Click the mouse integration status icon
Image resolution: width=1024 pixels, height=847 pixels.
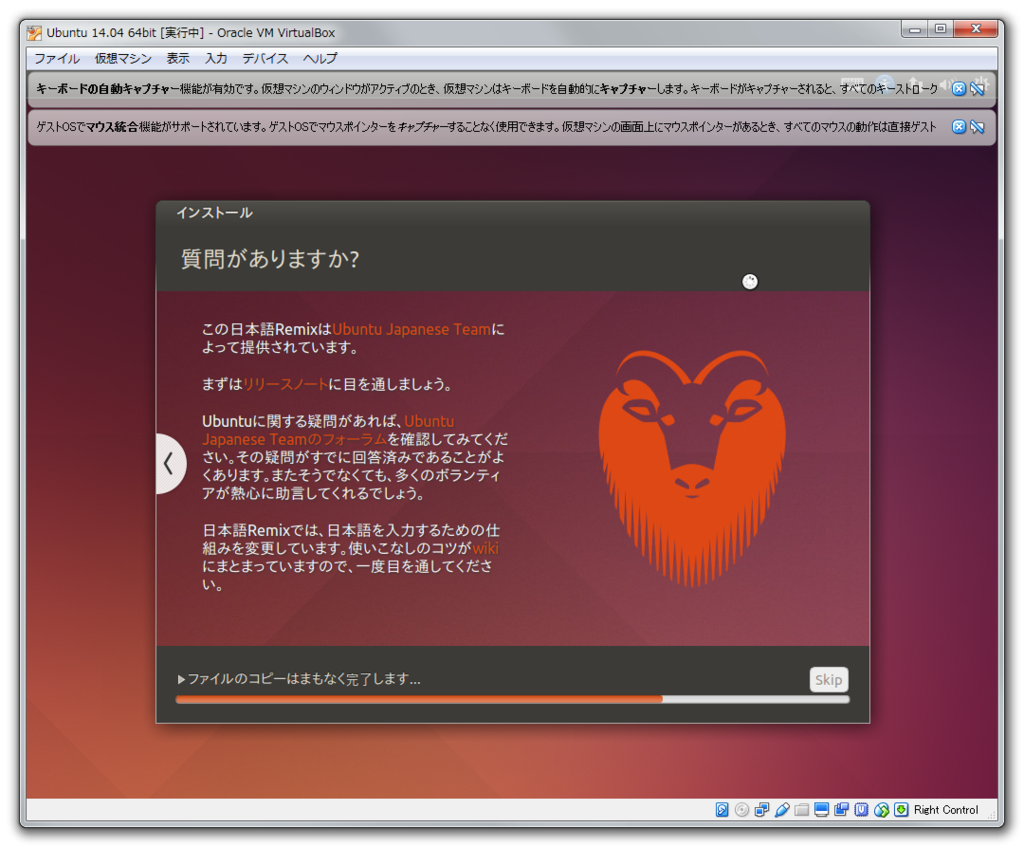(882, 810)
